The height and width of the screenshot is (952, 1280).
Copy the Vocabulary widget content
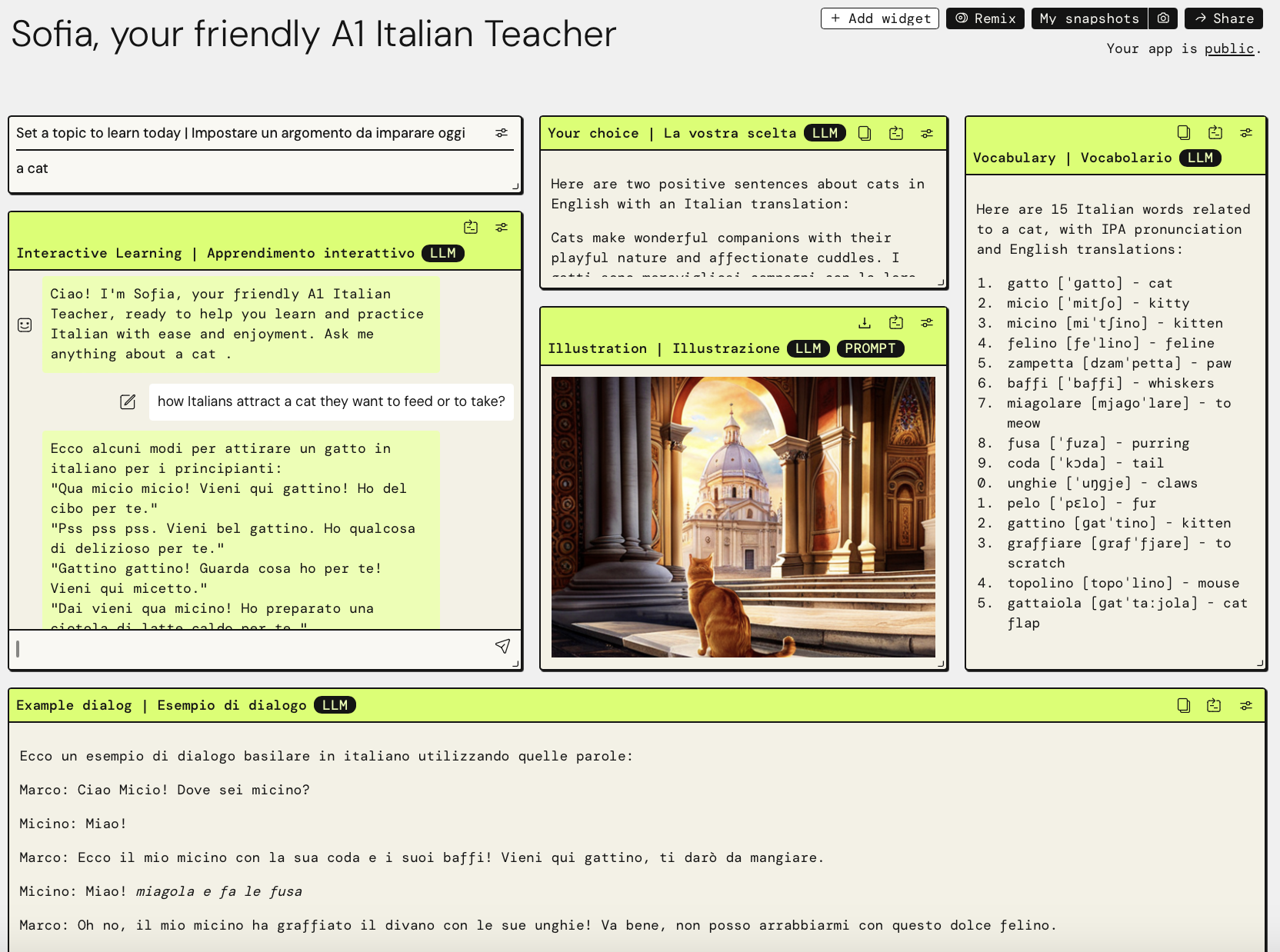(1182, 132)
